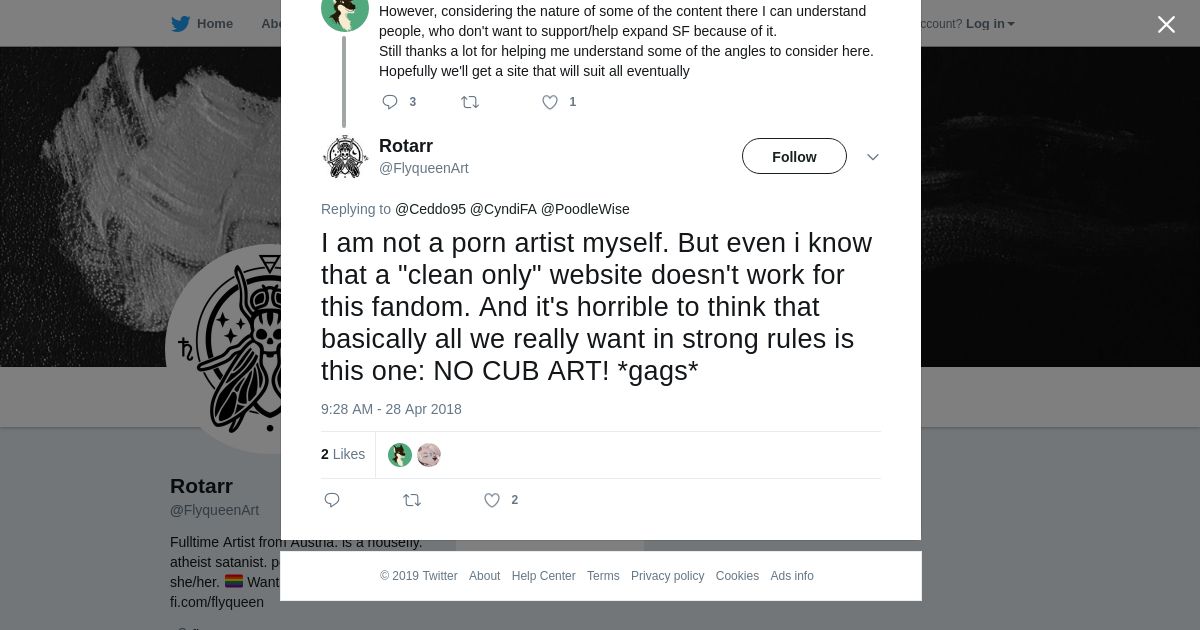Screen dimensions: 1200x630
Task: Click the Twitter bird Home icon
Action: (181, 24)
